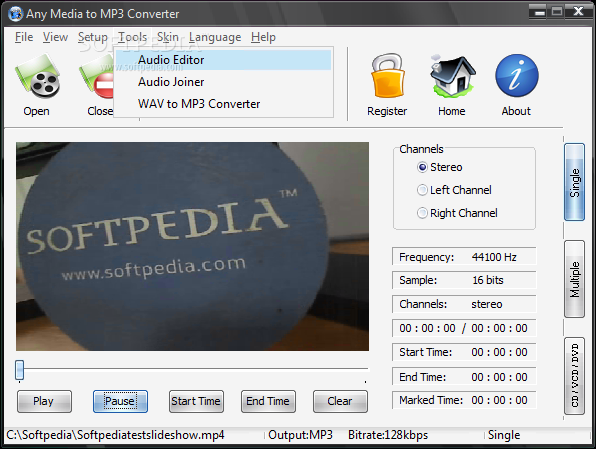Click the Clear button

pos(340,401)
